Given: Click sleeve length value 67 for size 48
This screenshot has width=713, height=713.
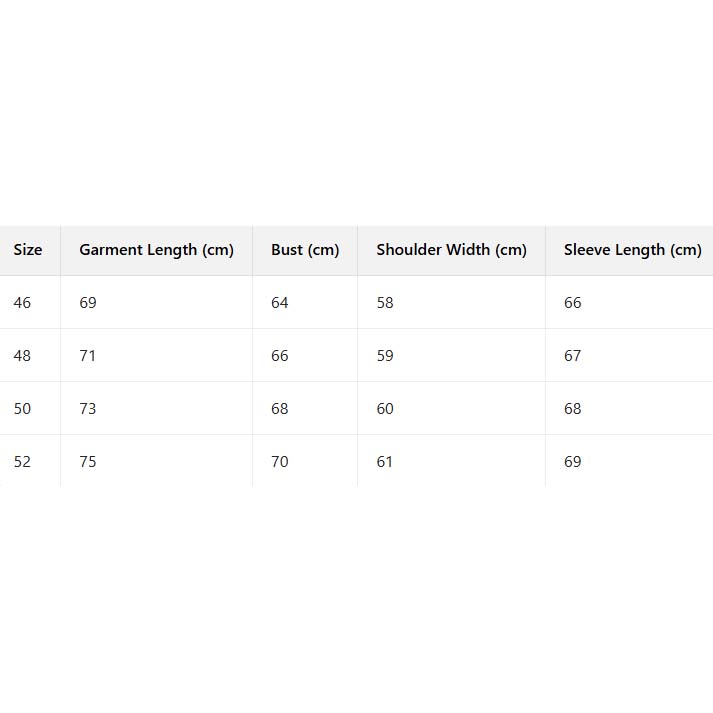Looking at the screenshot, I should pyautogui.click(x=572, y=356).
